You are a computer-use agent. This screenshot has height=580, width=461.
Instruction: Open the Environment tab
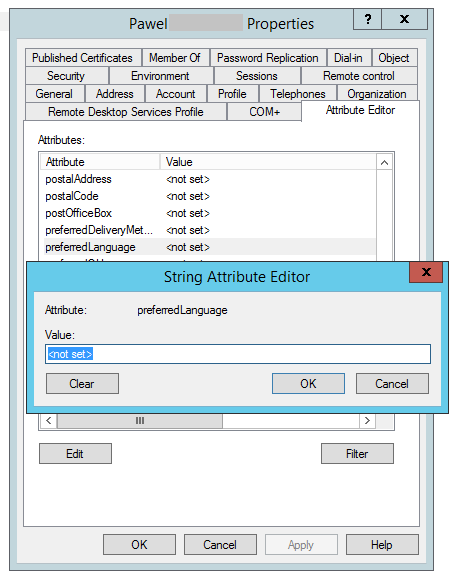pyautogui.click(x=161, y=76)
